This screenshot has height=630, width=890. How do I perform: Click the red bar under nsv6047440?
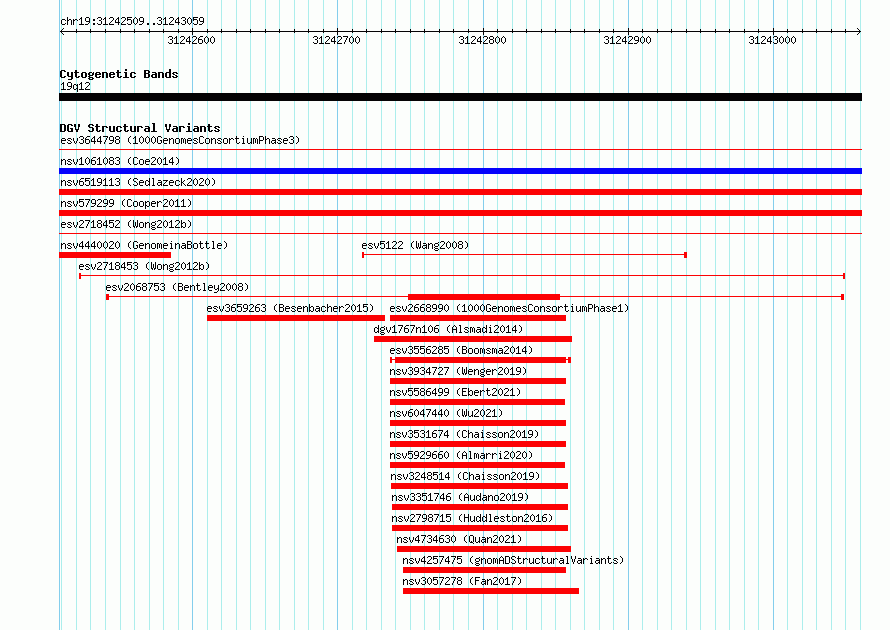[x=478, y=423]
